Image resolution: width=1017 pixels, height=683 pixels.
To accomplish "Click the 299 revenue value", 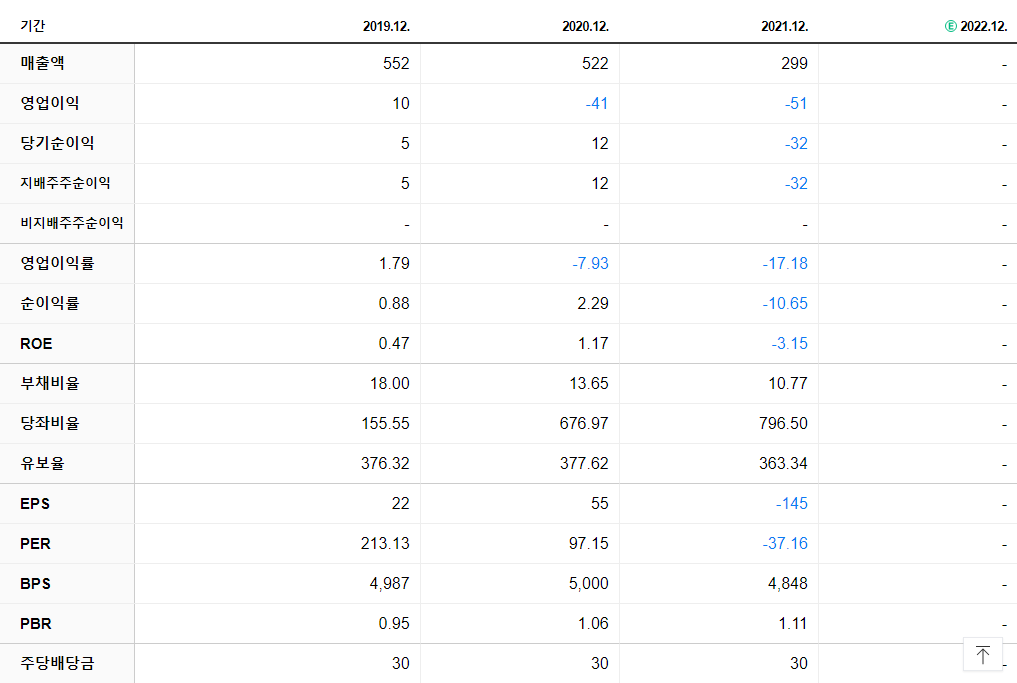I will pos(795,64).
